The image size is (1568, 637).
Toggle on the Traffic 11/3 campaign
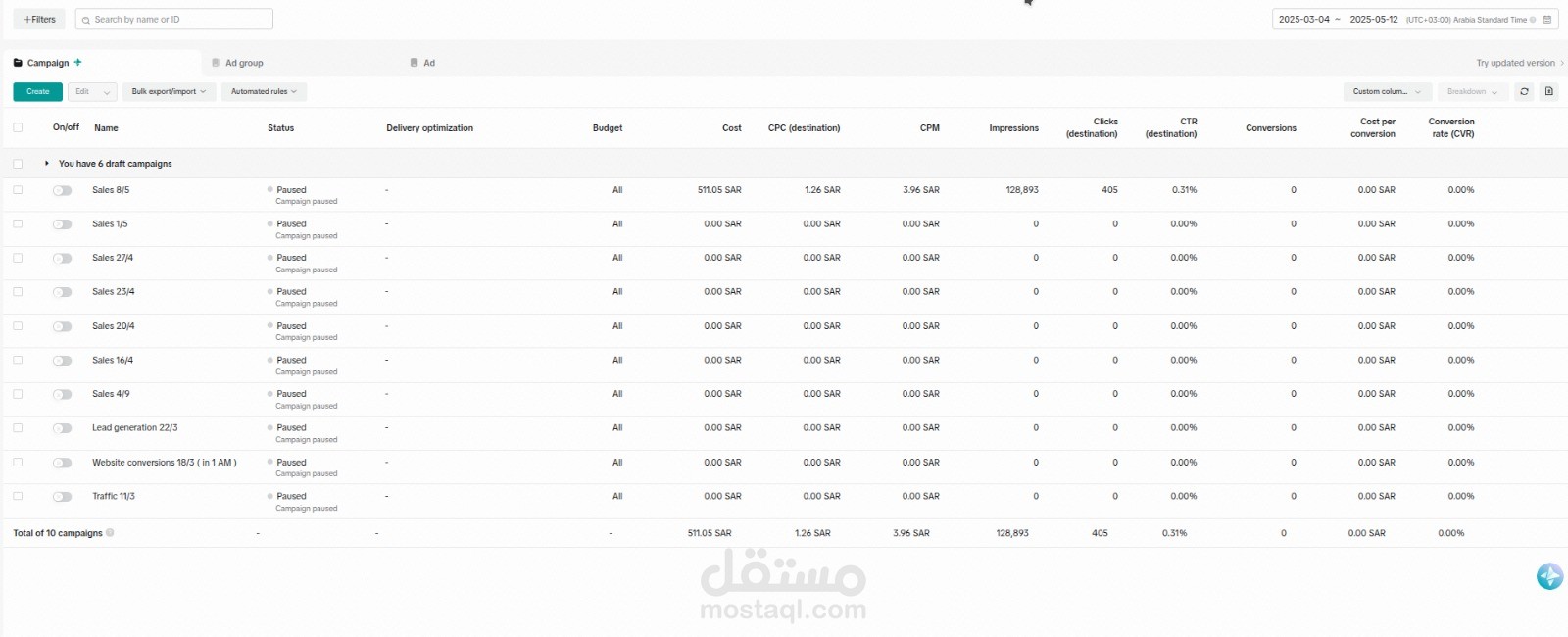point(62,497)
